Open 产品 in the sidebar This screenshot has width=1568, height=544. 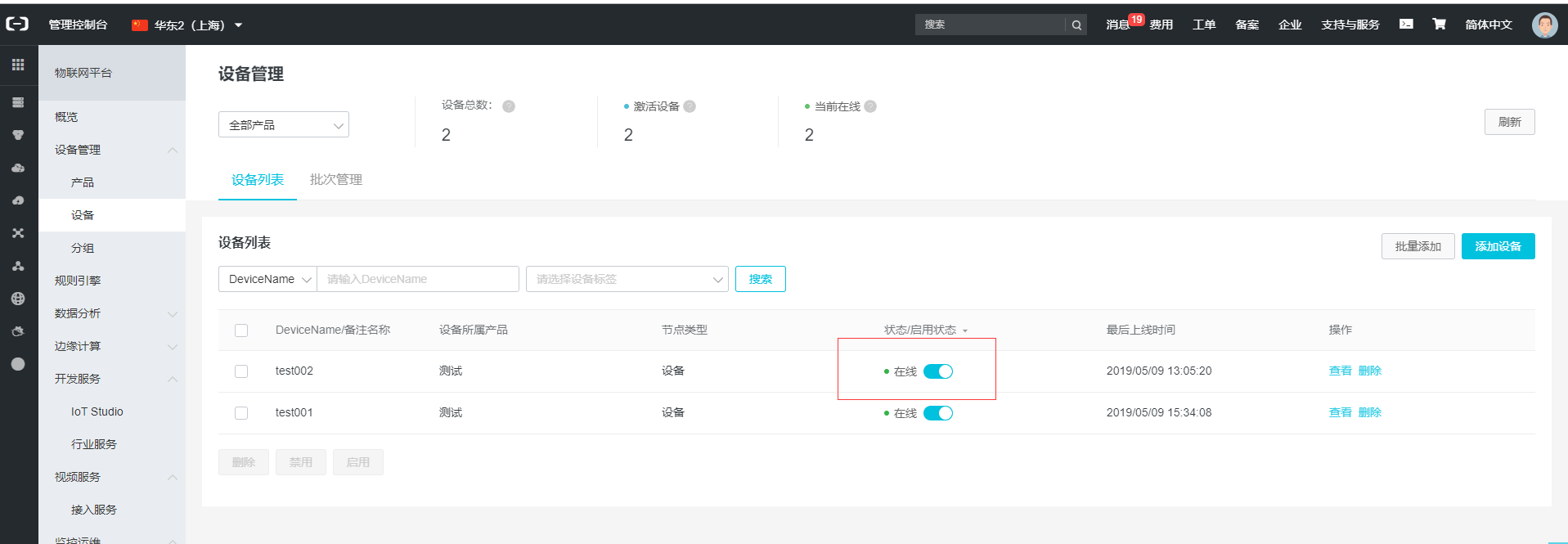pos(83,182)
